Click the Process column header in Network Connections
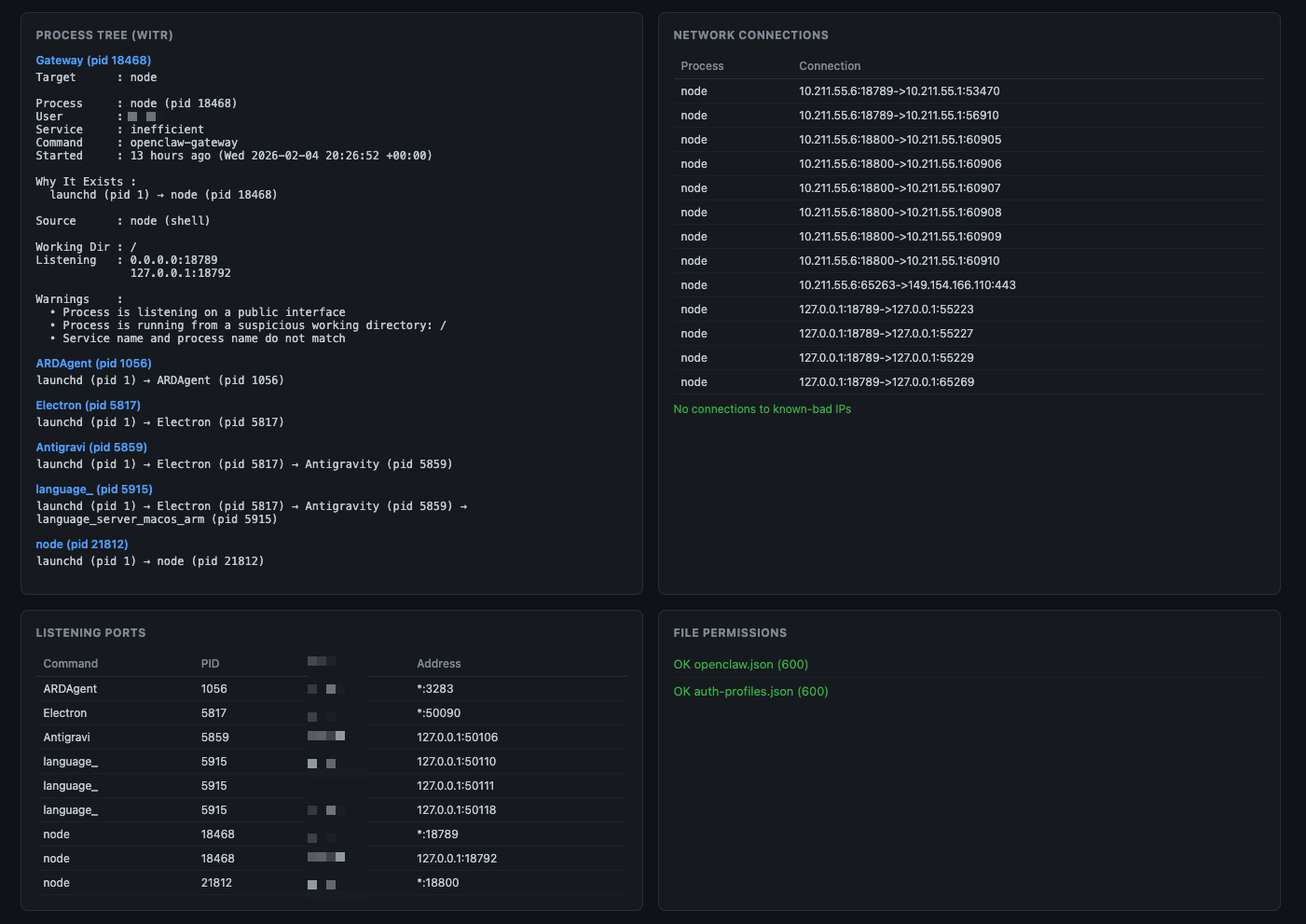The width and height of the screenshot is (1306, 924). [x=702, y=66]
